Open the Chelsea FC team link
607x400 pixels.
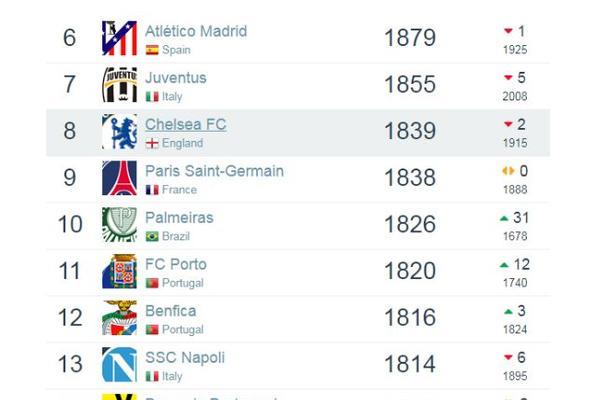185,125
